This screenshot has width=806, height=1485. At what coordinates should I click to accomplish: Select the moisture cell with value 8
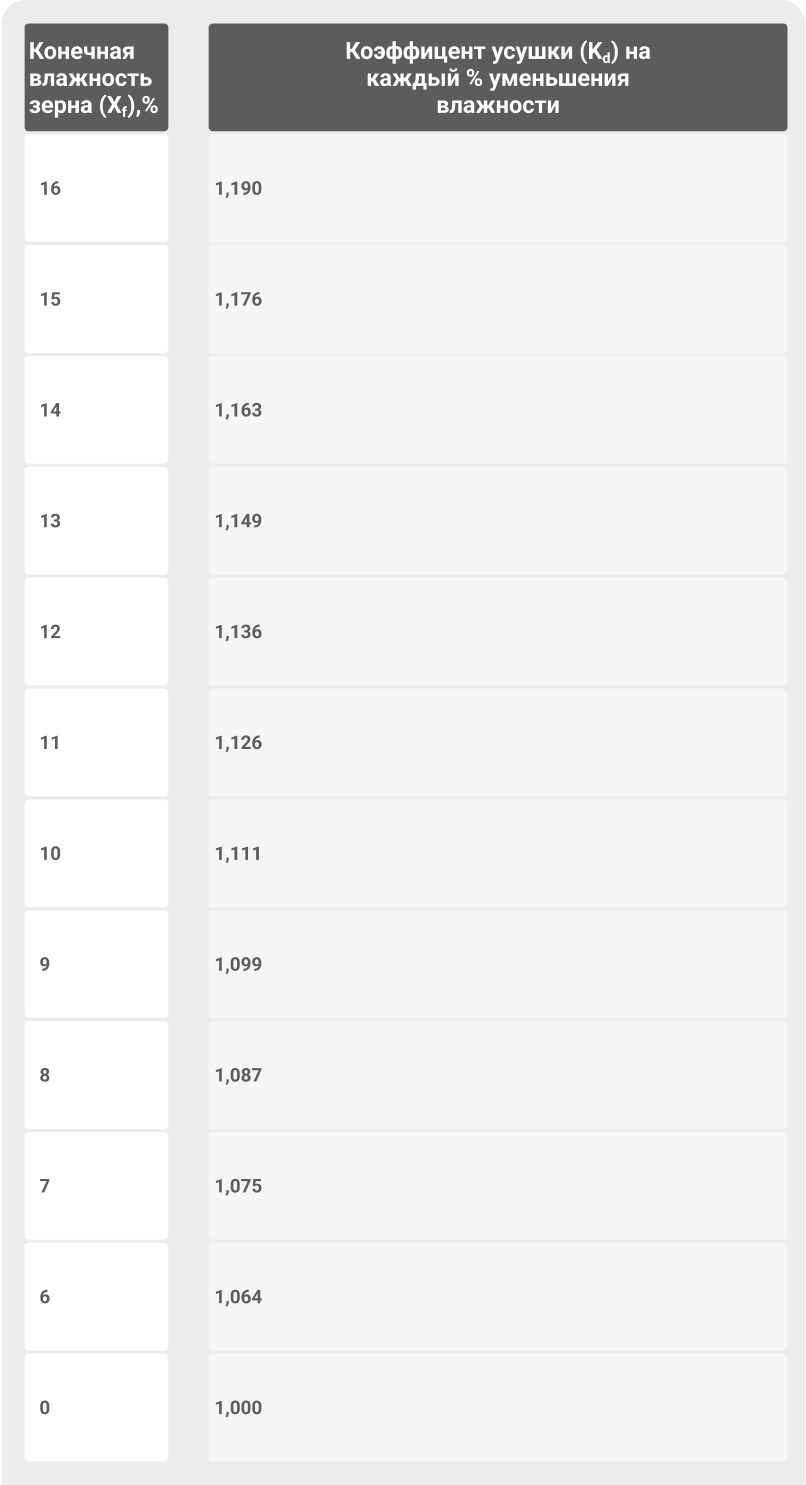[96, 1076]
